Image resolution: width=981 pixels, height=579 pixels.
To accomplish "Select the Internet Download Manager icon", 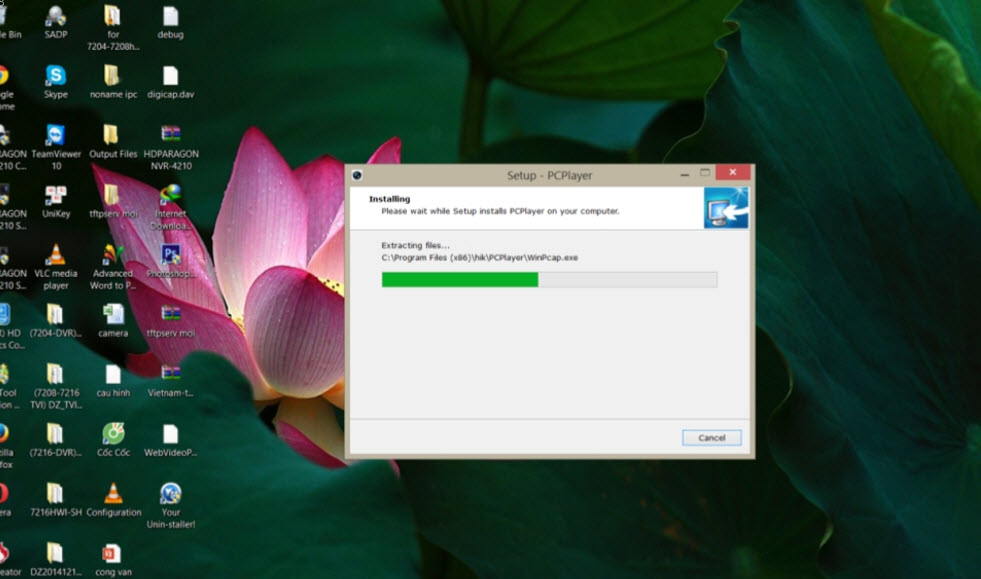I will [170, 196].
